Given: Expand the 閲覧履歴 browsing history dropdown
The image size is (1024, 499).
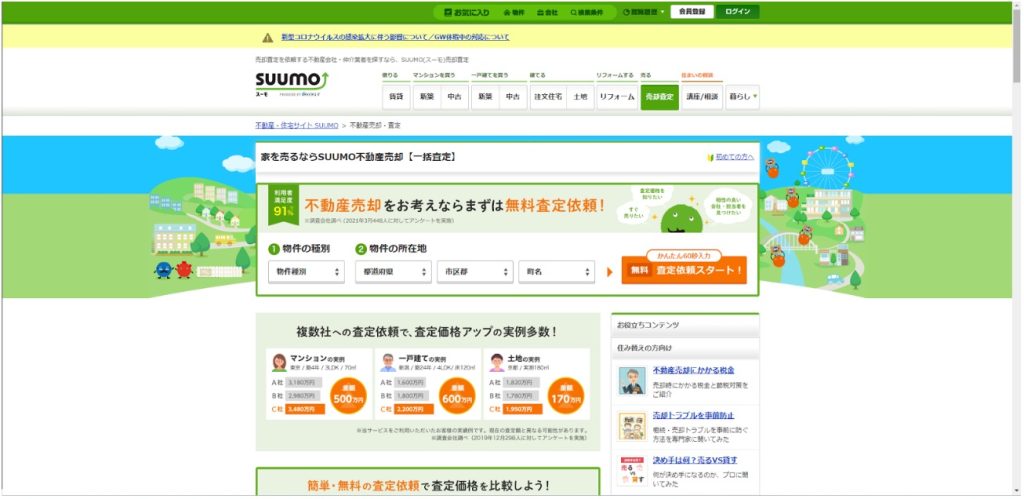Looking at the screenshot, I should point(643,12).
